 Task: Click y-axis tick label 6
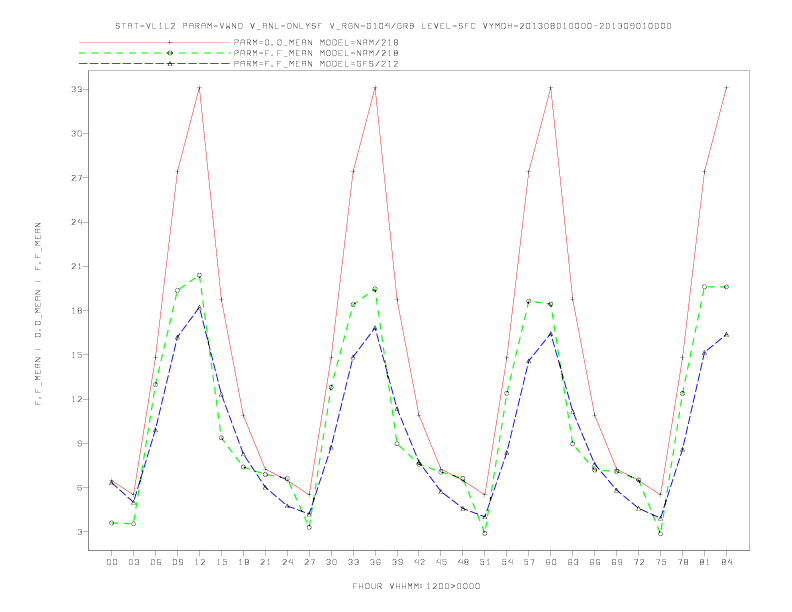pos(80,488)
